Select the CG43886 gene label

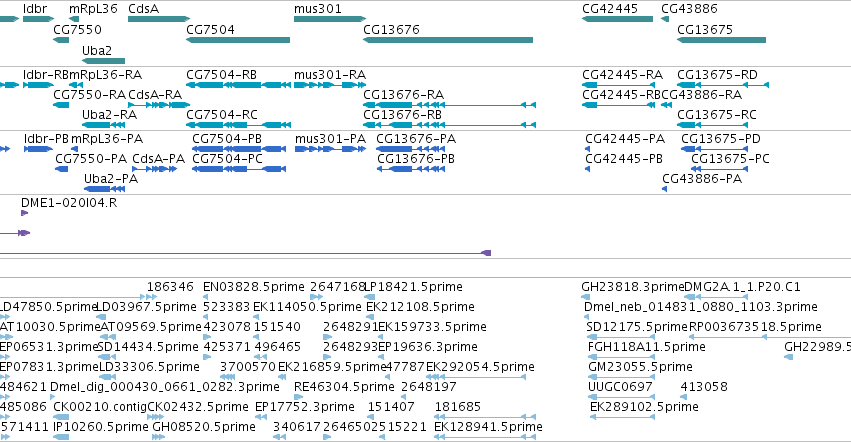689,9
